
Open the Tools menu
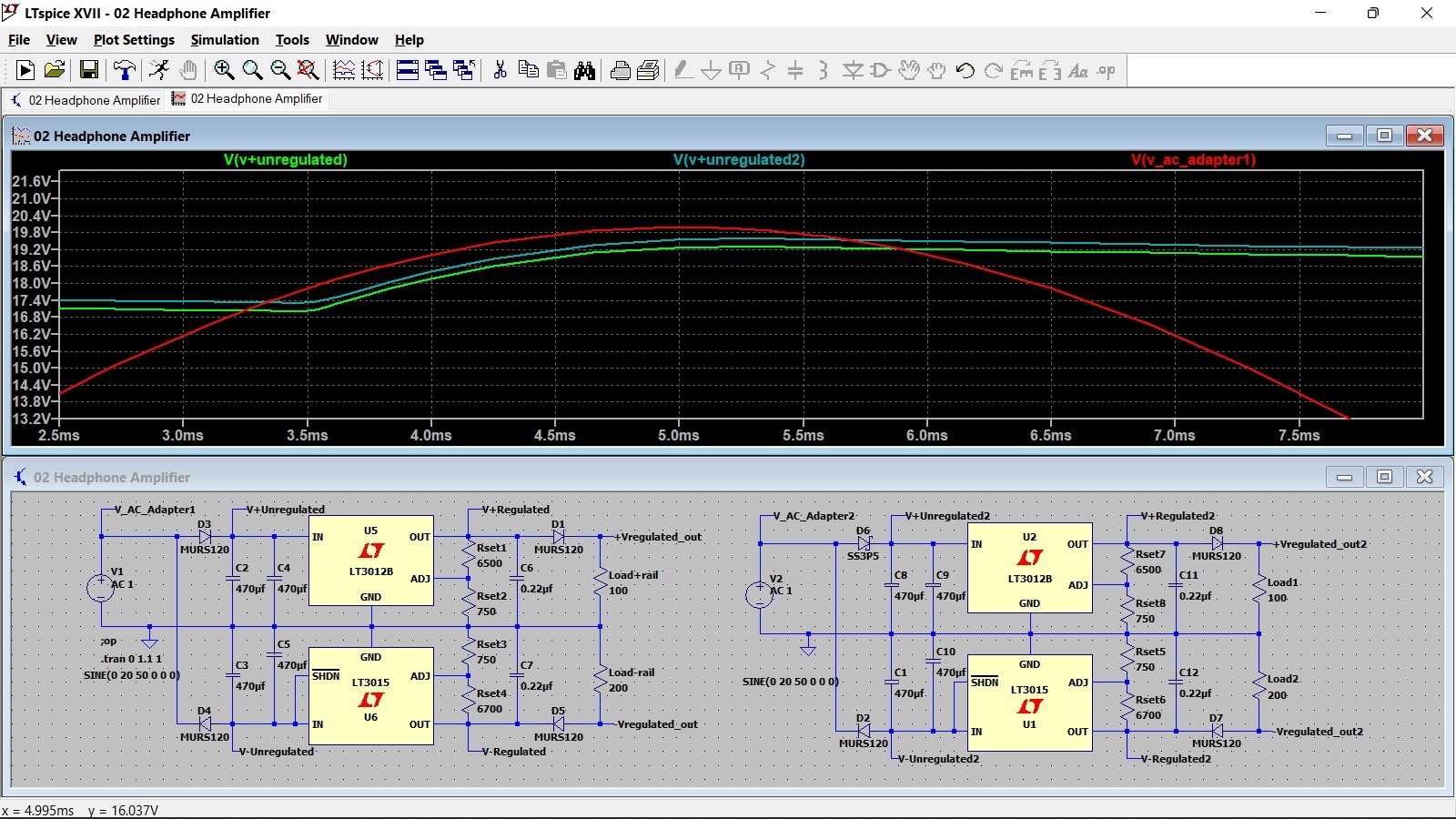coord(292,40)
